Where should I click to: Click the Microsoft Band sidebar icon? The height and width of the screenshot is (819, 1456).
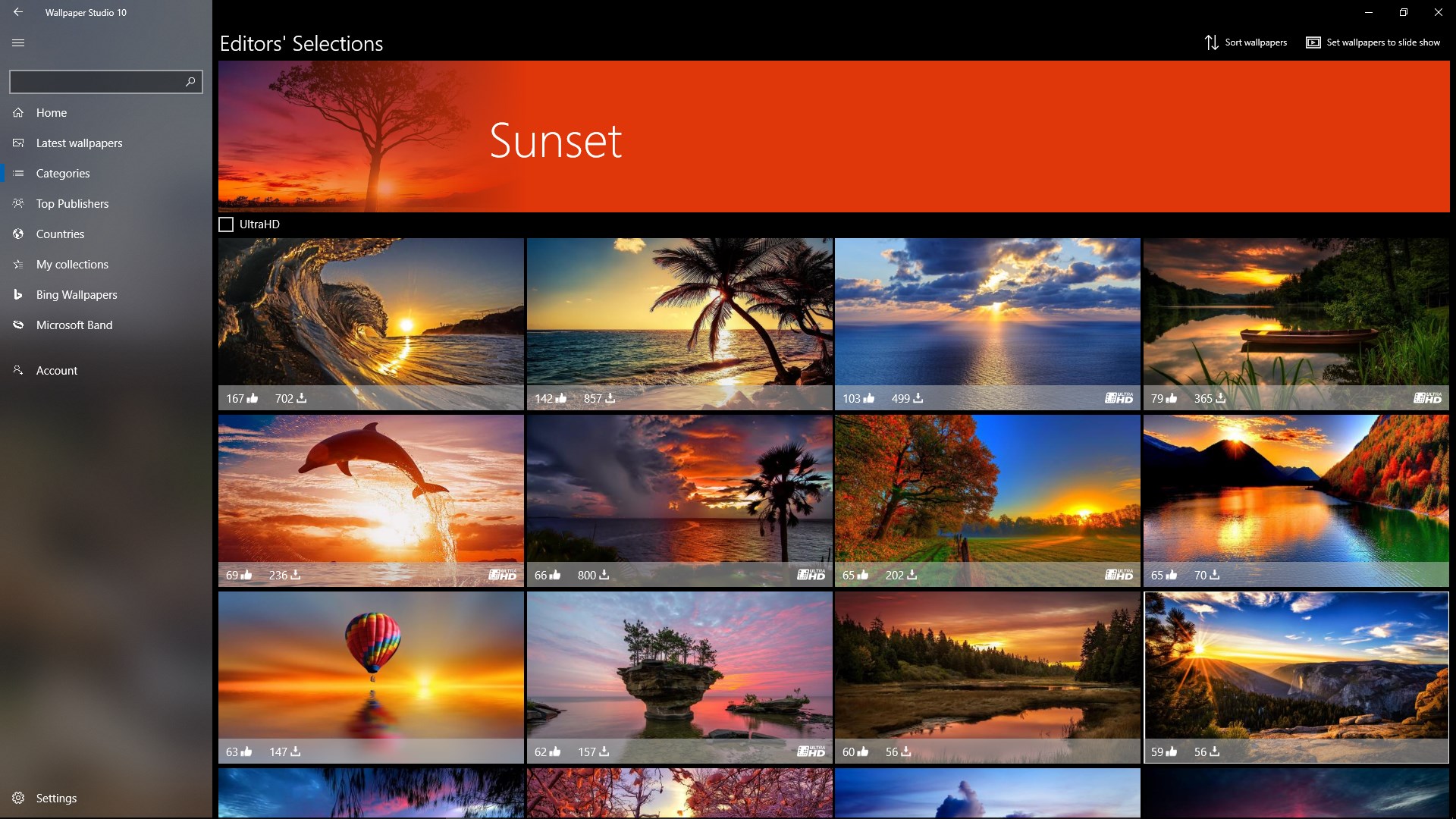pyautogui.click(x=17, y=325)
